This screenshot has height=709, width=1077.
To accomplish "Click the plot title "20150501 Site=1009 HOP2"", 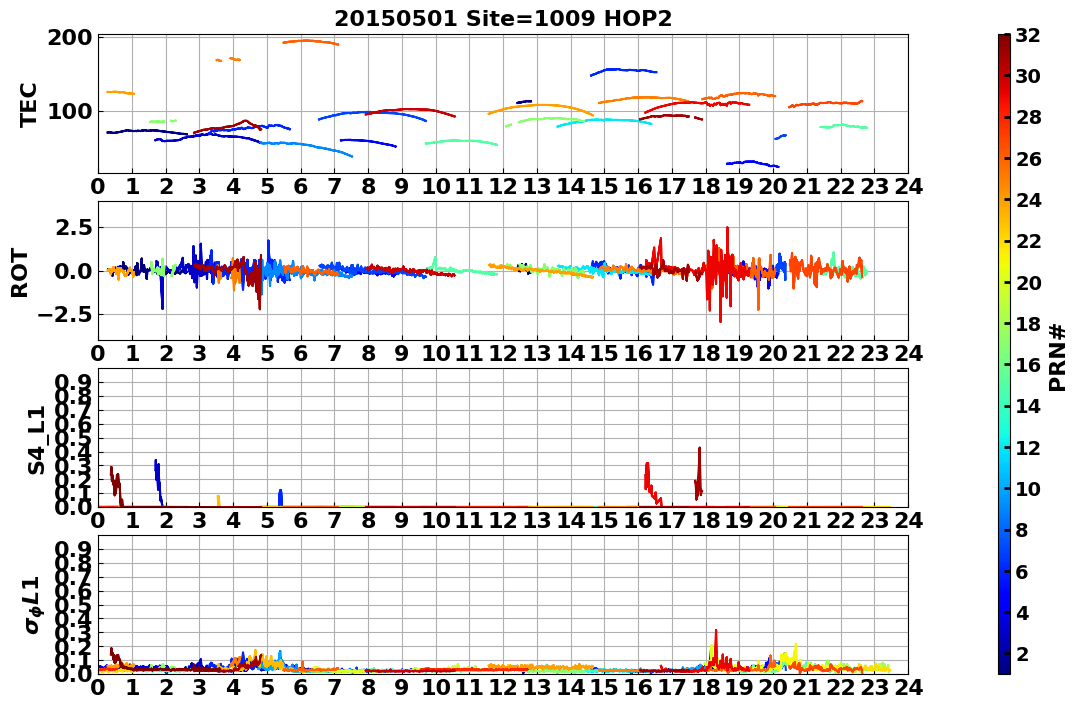I will [503, 19].
